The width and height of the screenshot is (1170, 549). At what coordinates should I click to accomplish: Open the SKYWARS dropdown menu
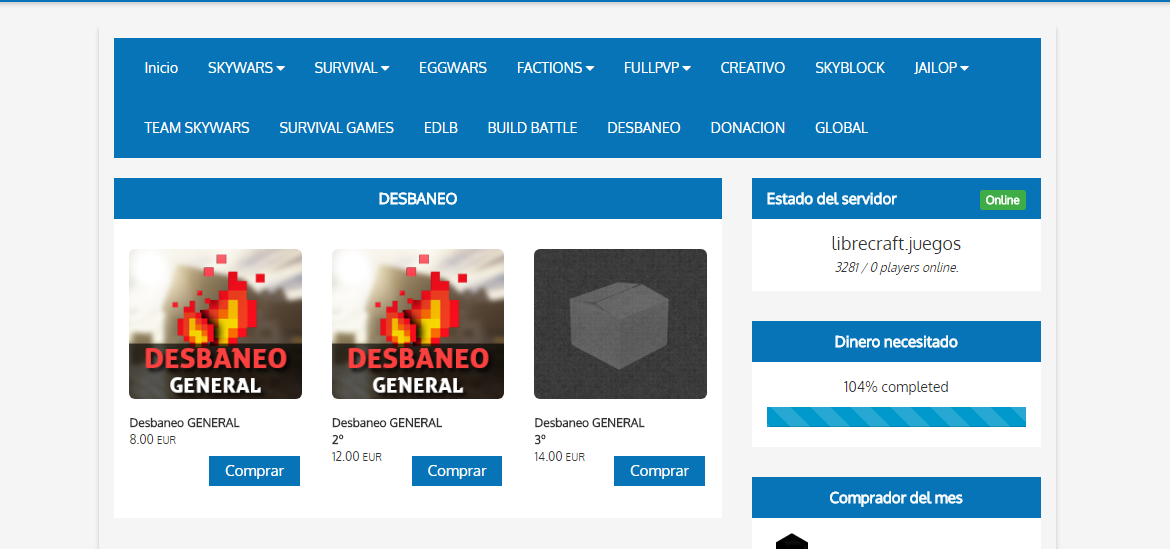tap(246, 68)
